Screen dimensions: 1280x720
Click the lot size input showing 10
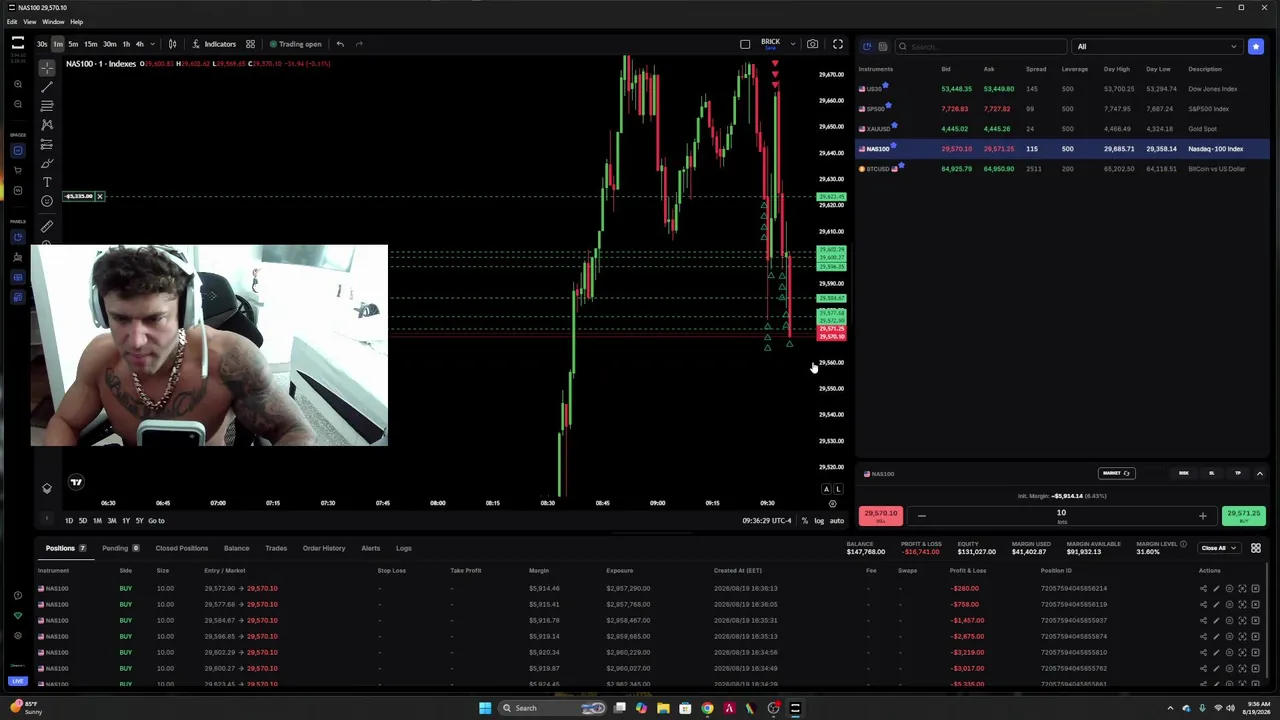click(1061, 516)
